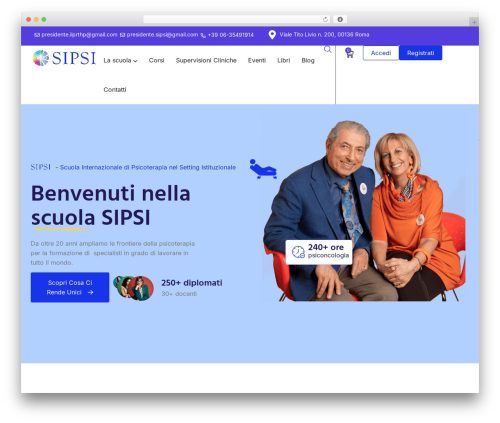Click the hero photo of two founders

(x=363, y=211)
